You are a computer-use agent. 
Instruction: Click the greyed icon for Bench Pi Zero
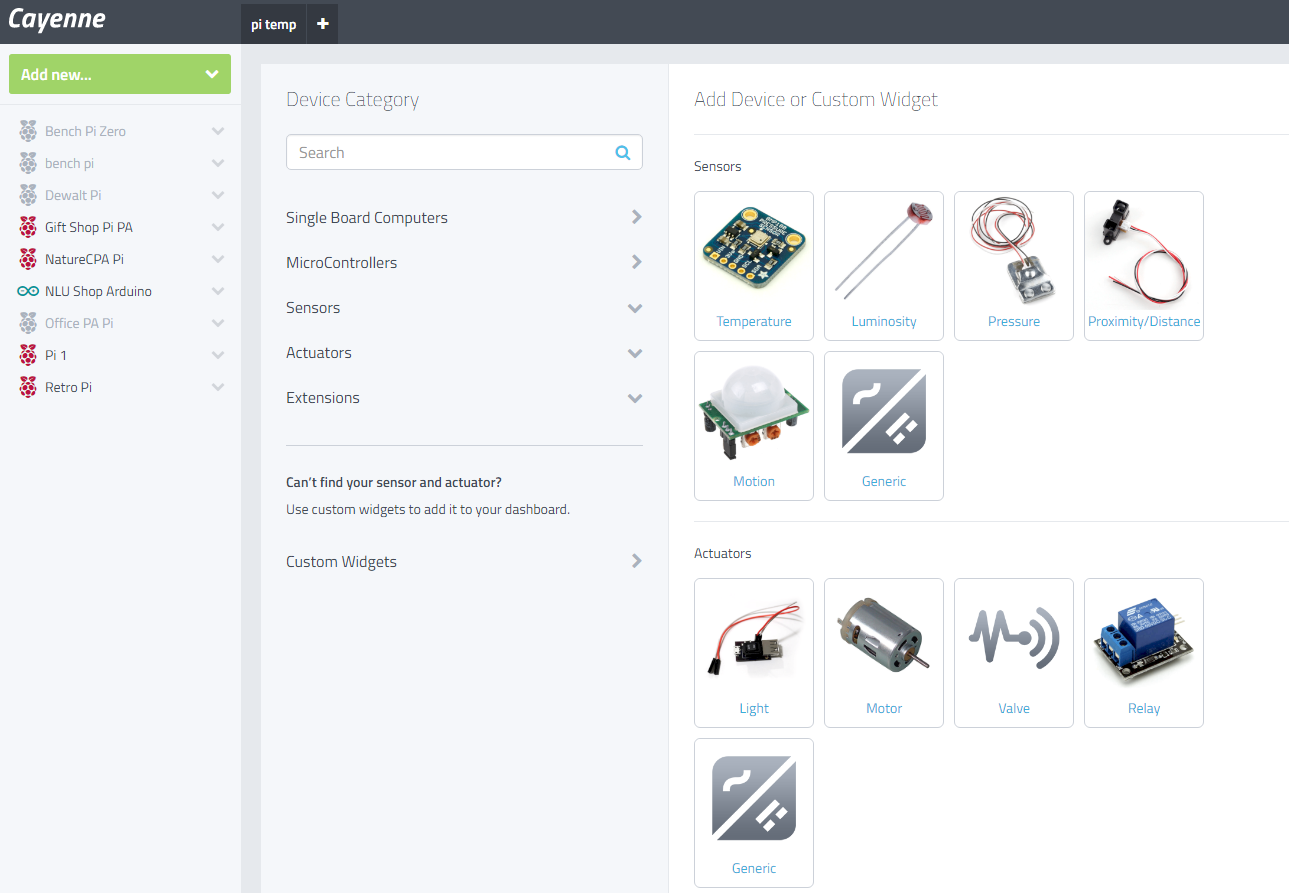tap(28, 131)
